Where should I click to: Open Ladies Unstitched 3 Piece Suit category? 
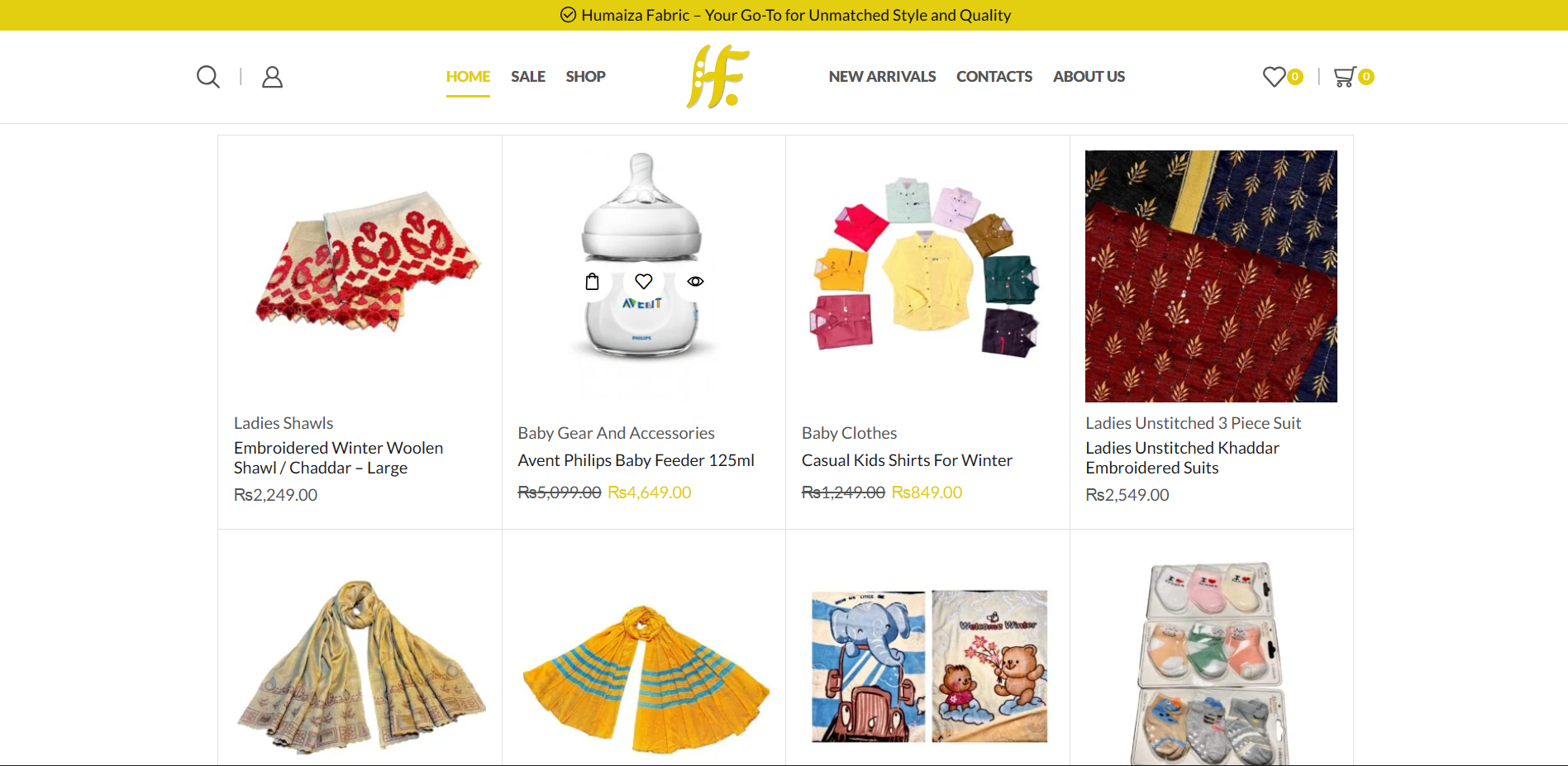[x=1193, y=423]
